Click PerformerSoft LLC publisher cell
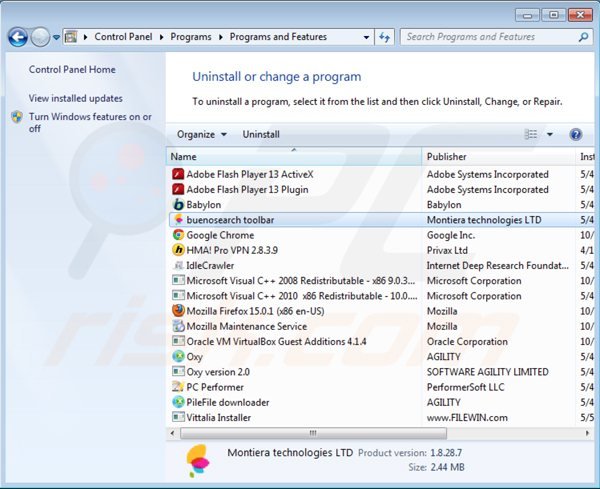The height and width of the screenshot is (489, 600). click(465, 387)
